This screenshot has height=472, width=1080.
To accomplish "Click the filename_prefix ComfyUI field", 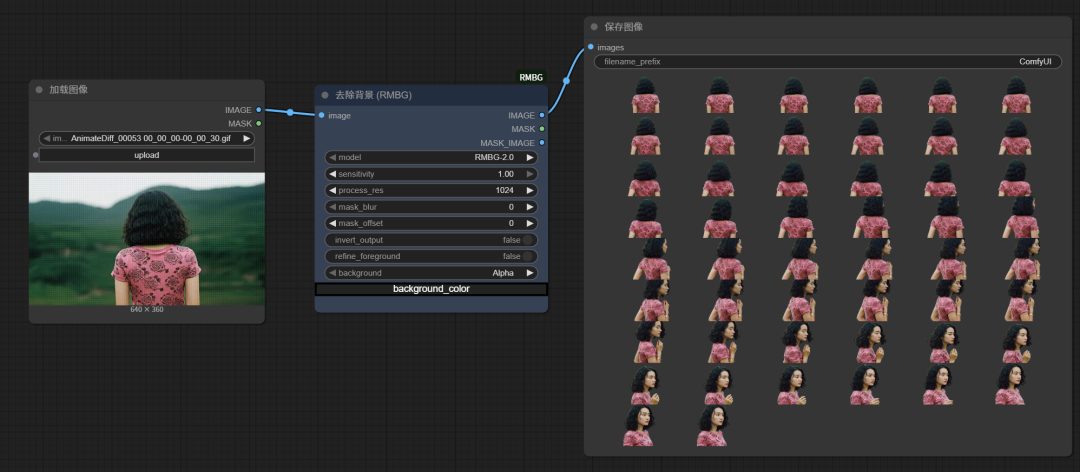I will [x=826, y=62].
